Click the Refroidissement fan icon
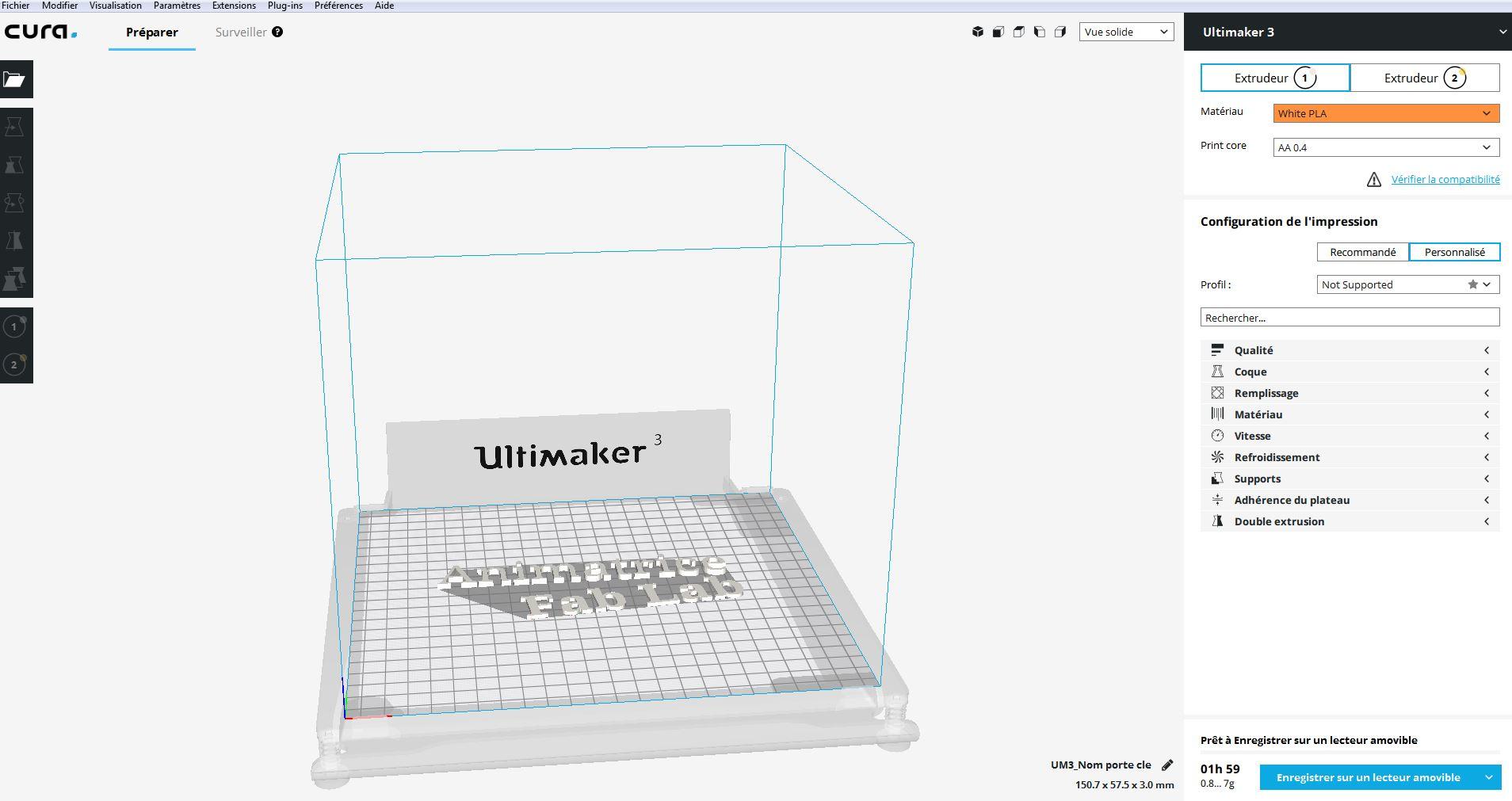The width and height of the screenshot is (1512, 801). coord(1217,457)
